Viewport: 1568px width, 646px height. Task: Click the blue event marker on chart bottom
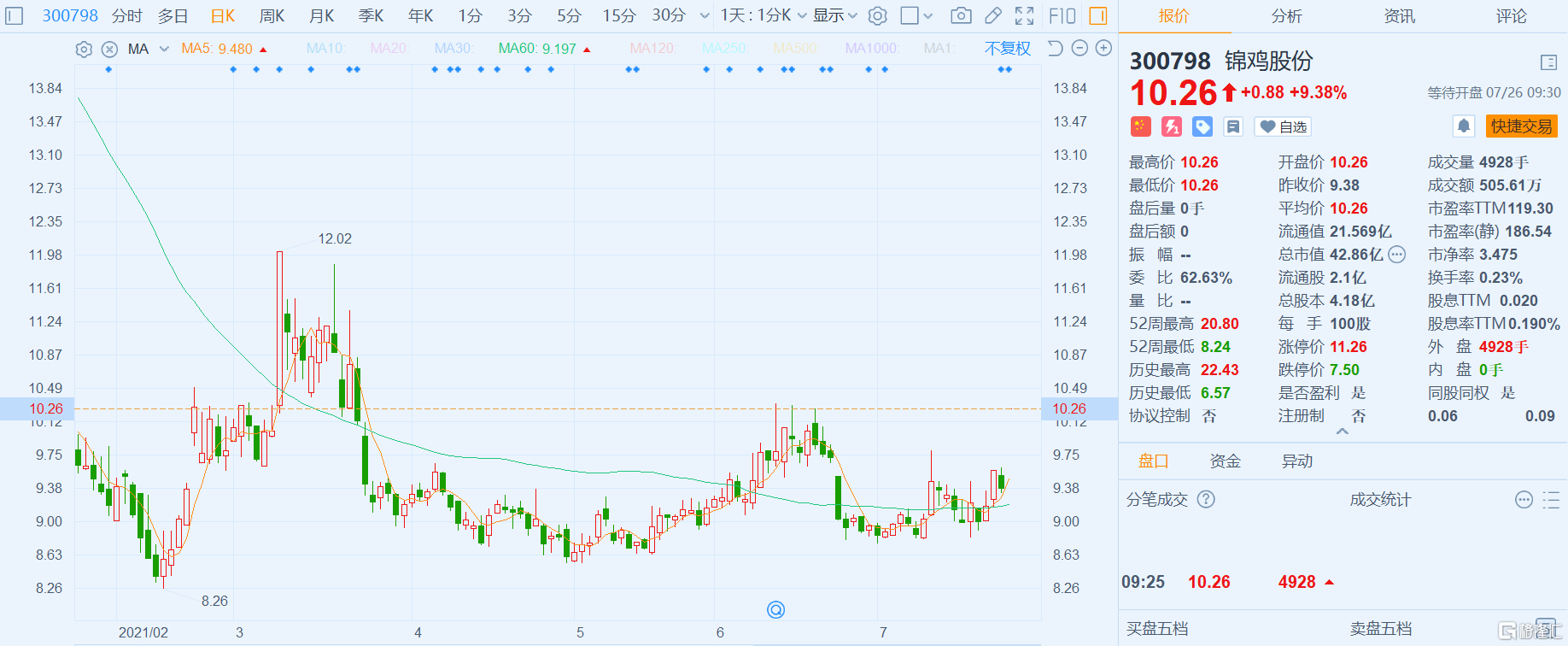775,609
